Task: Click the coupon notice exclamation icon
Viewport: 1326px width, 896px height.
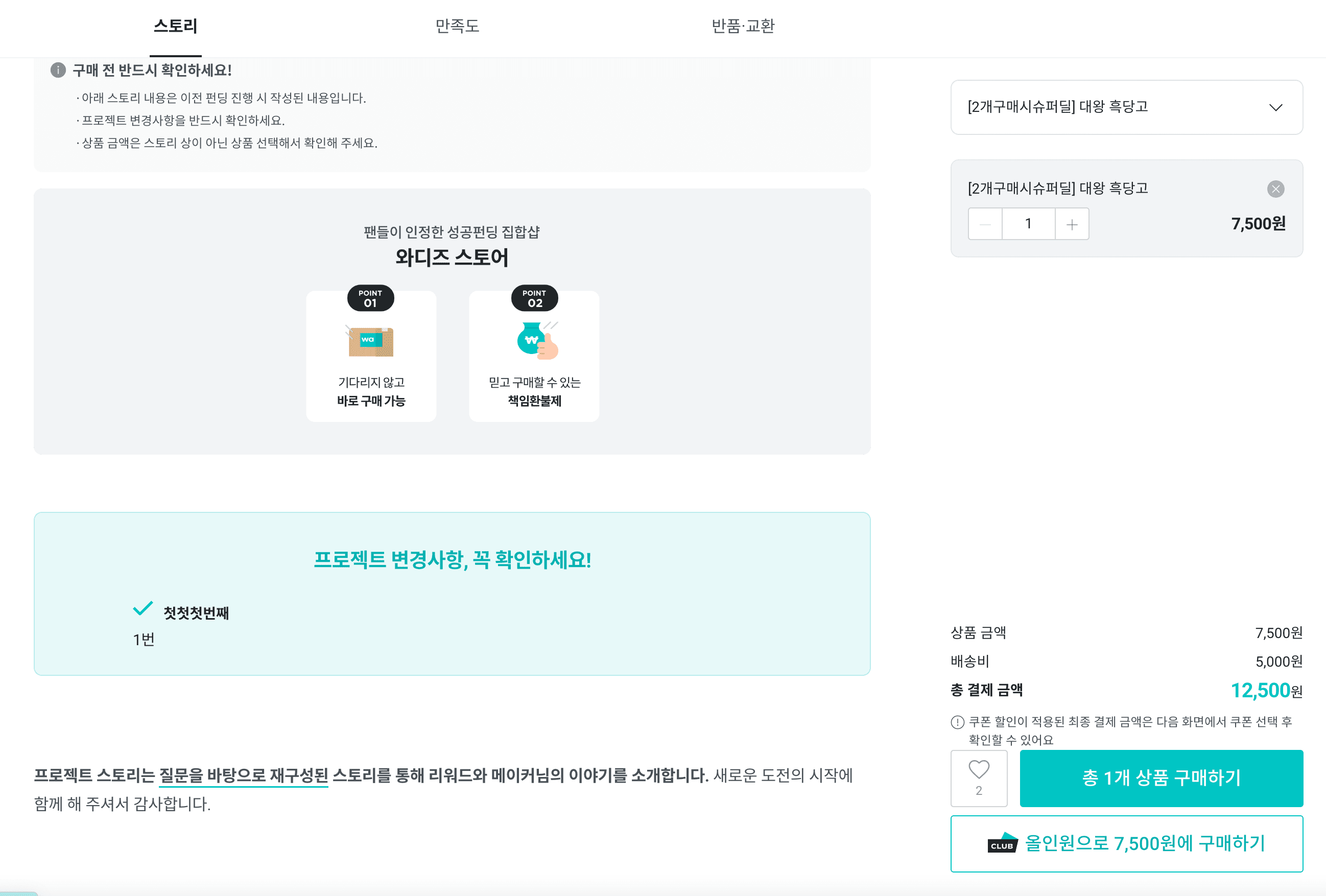Action: [x=957, y=722]
